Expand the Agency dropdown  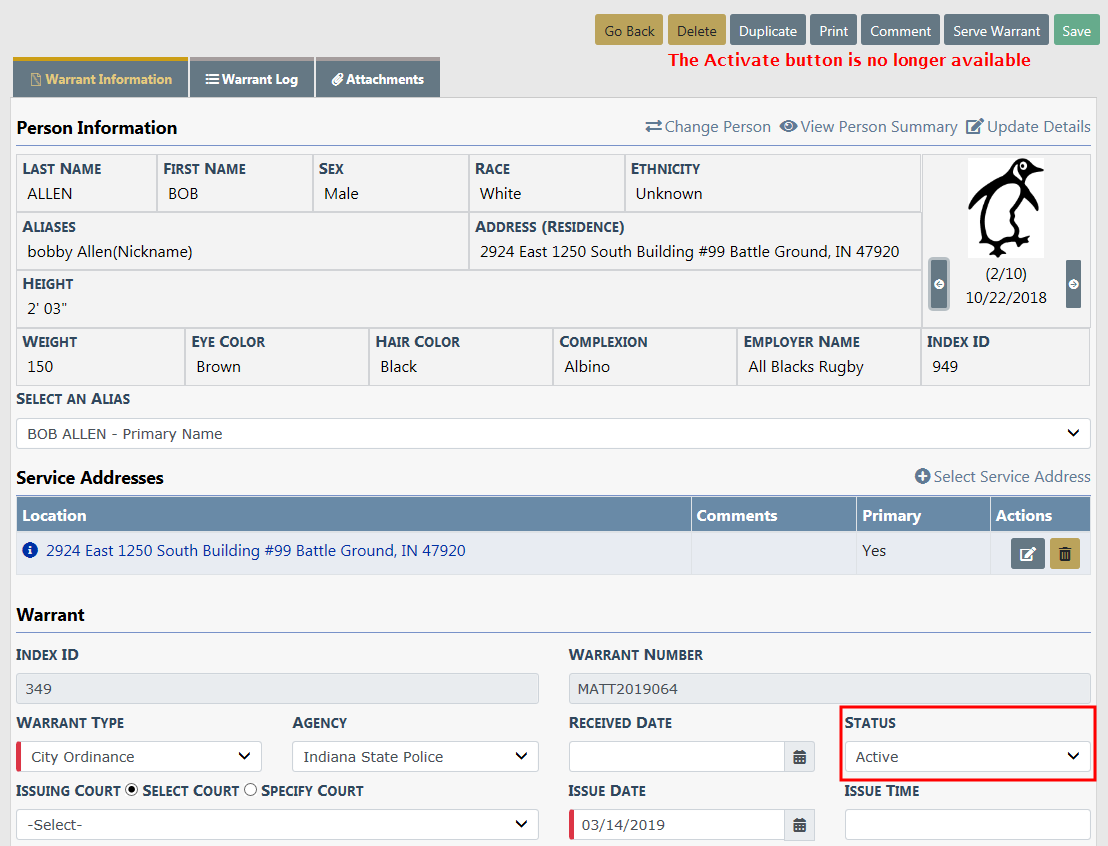pos(415,757)
